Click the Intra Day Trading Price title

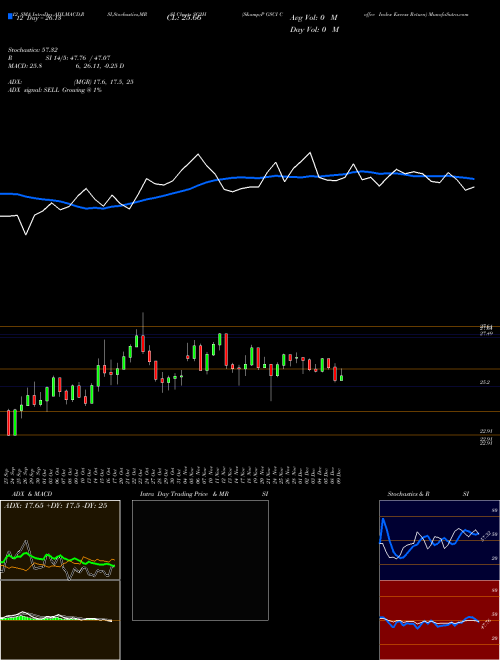coord(204,494)
